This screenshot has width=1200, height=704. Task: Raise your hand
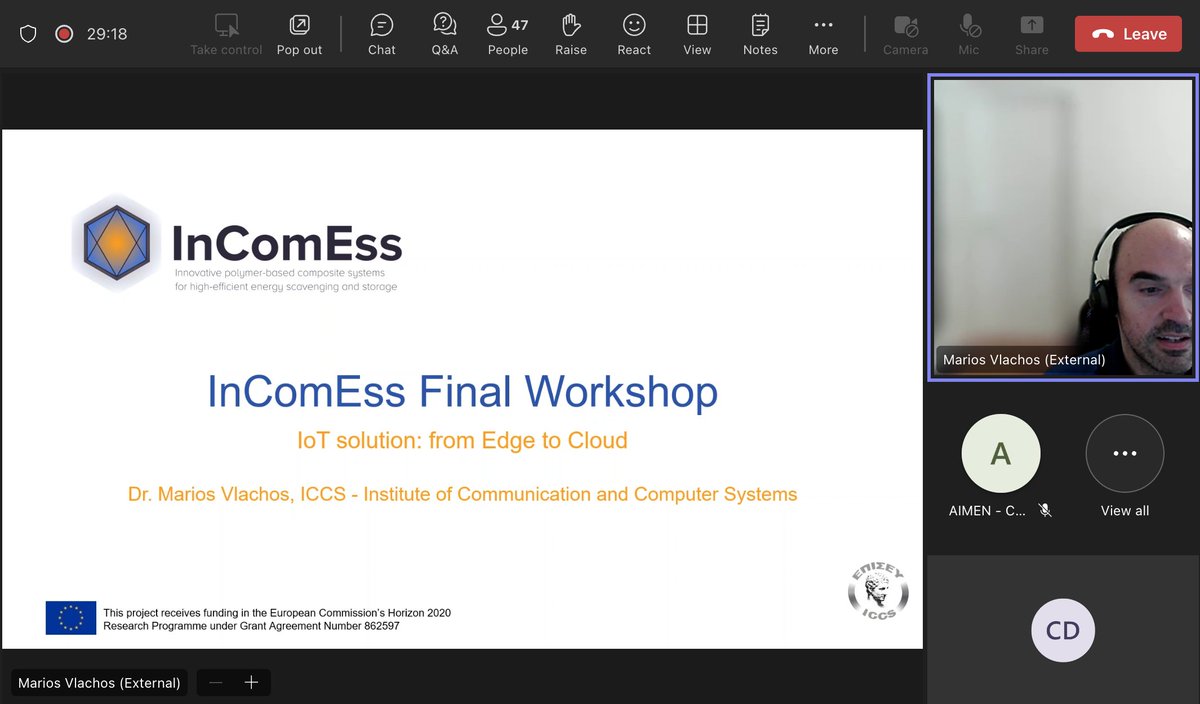tap(570, 33)
